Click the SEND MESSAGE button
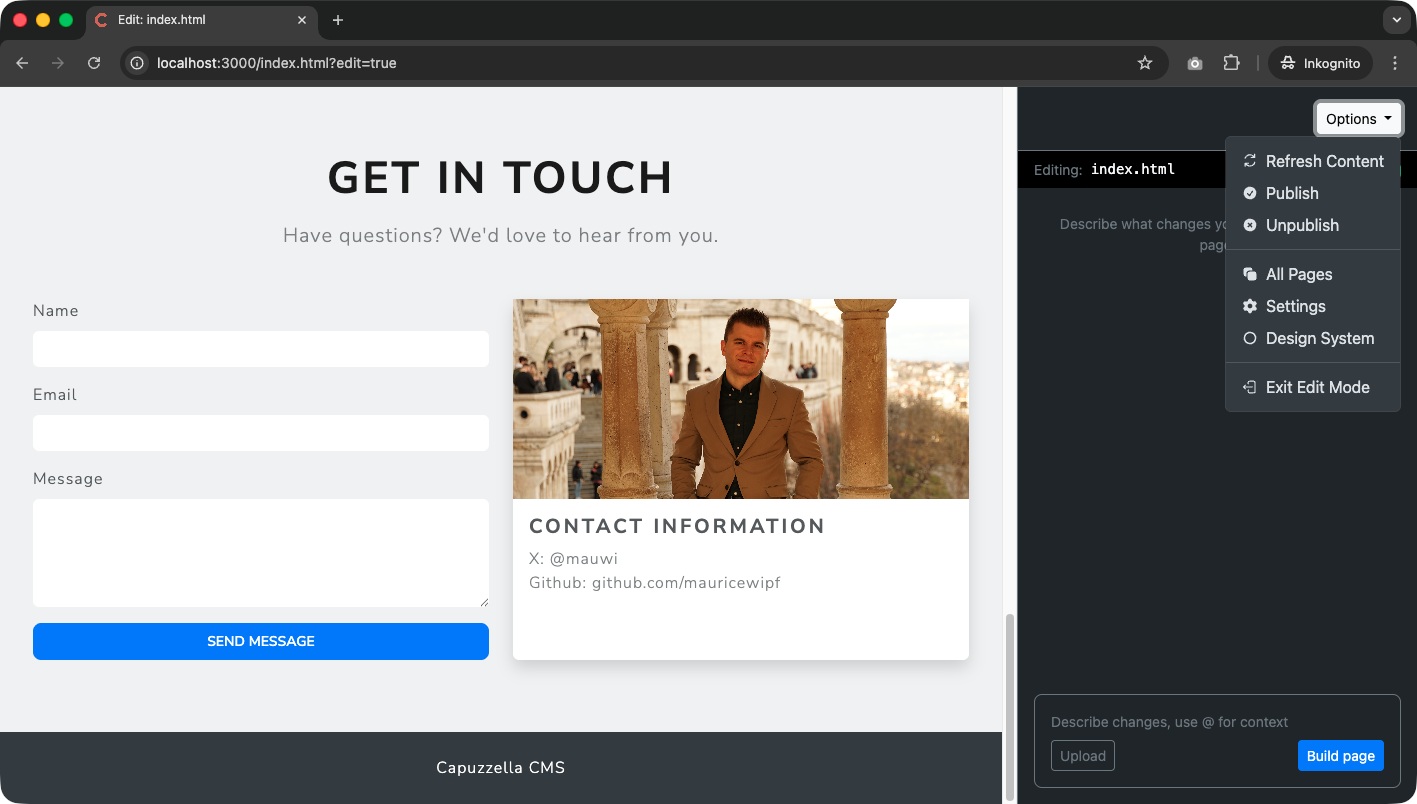 (x=260, y=641)
